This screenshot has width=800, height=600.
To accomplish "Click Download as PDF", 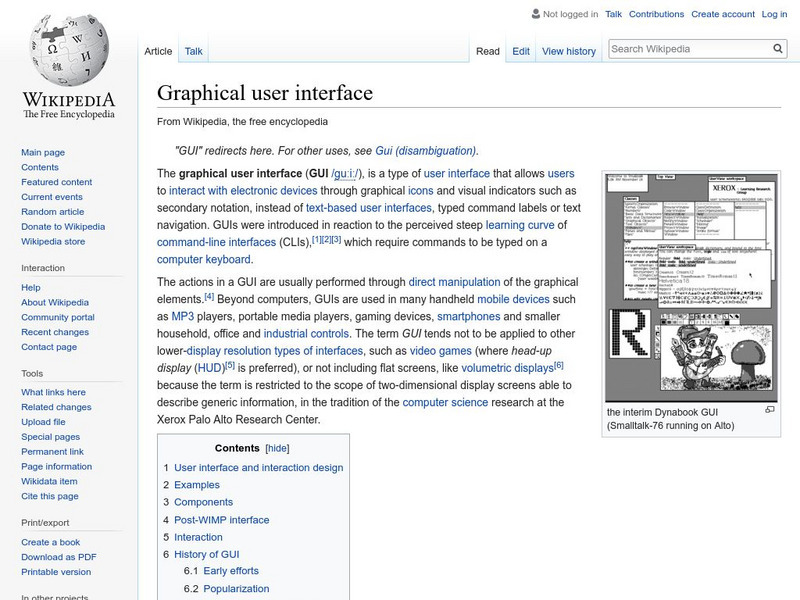I will tap(59, 557).
